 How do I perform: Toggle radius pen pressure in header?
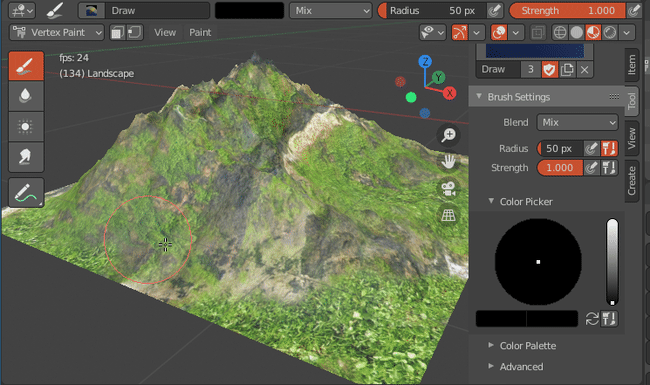(x=494, y=10)
